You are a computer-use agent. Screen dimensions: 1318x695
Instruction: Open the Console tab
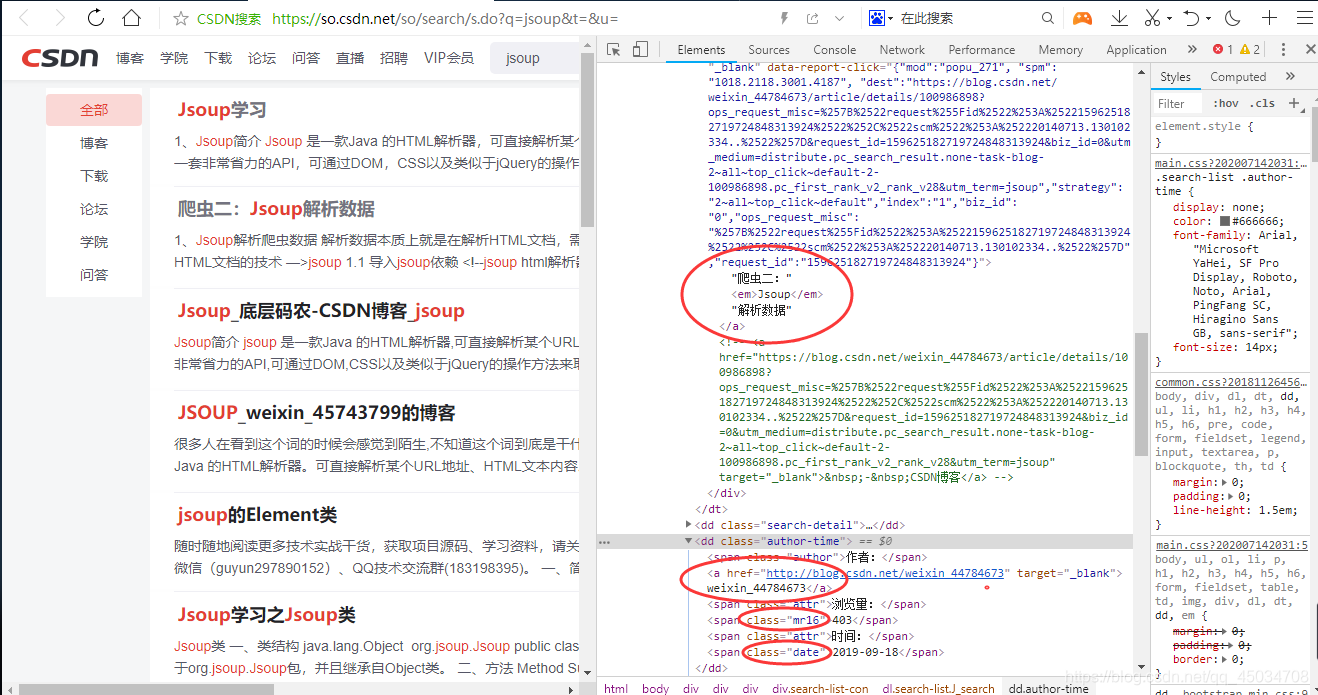pyautogui.click(x=834, y=49)
